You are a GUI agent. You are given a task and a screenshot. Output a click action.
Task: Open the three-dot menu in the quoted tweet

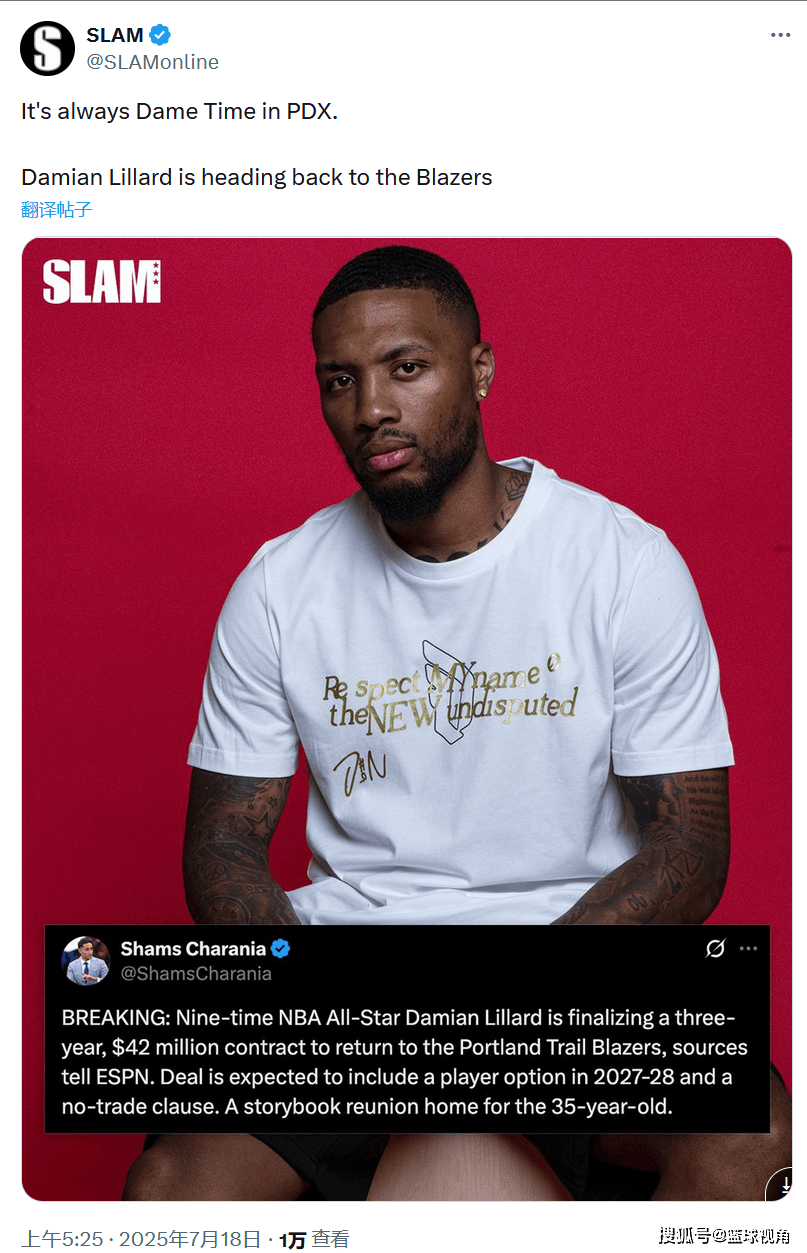click(x=748, y=948)
